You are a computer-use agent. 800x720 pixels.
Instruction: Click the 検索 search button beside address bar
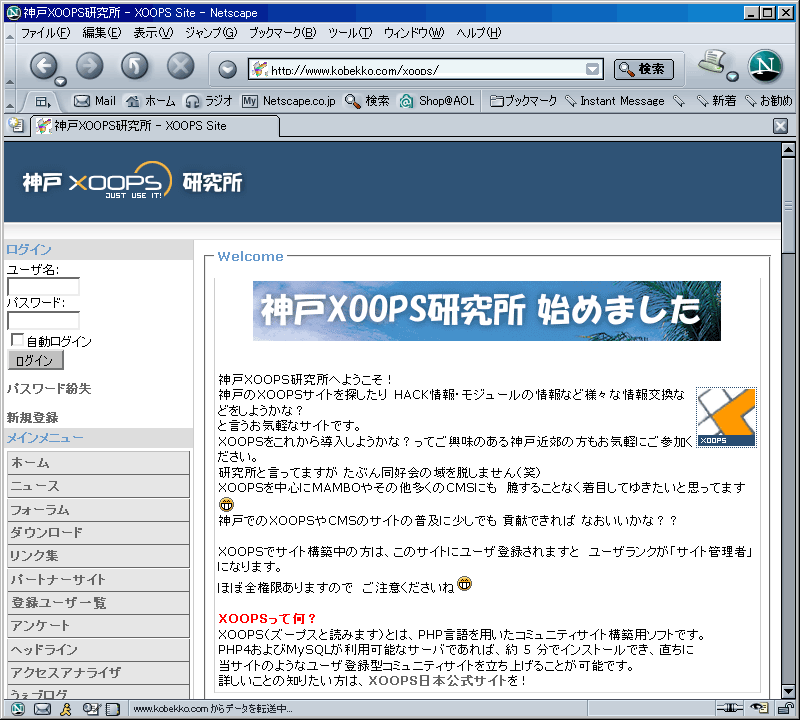pos(644,69)
